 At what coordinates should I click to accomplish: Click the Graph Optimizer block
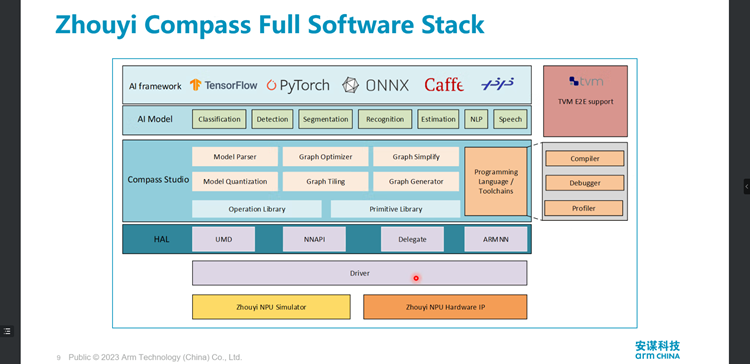(x=325, y=156)
